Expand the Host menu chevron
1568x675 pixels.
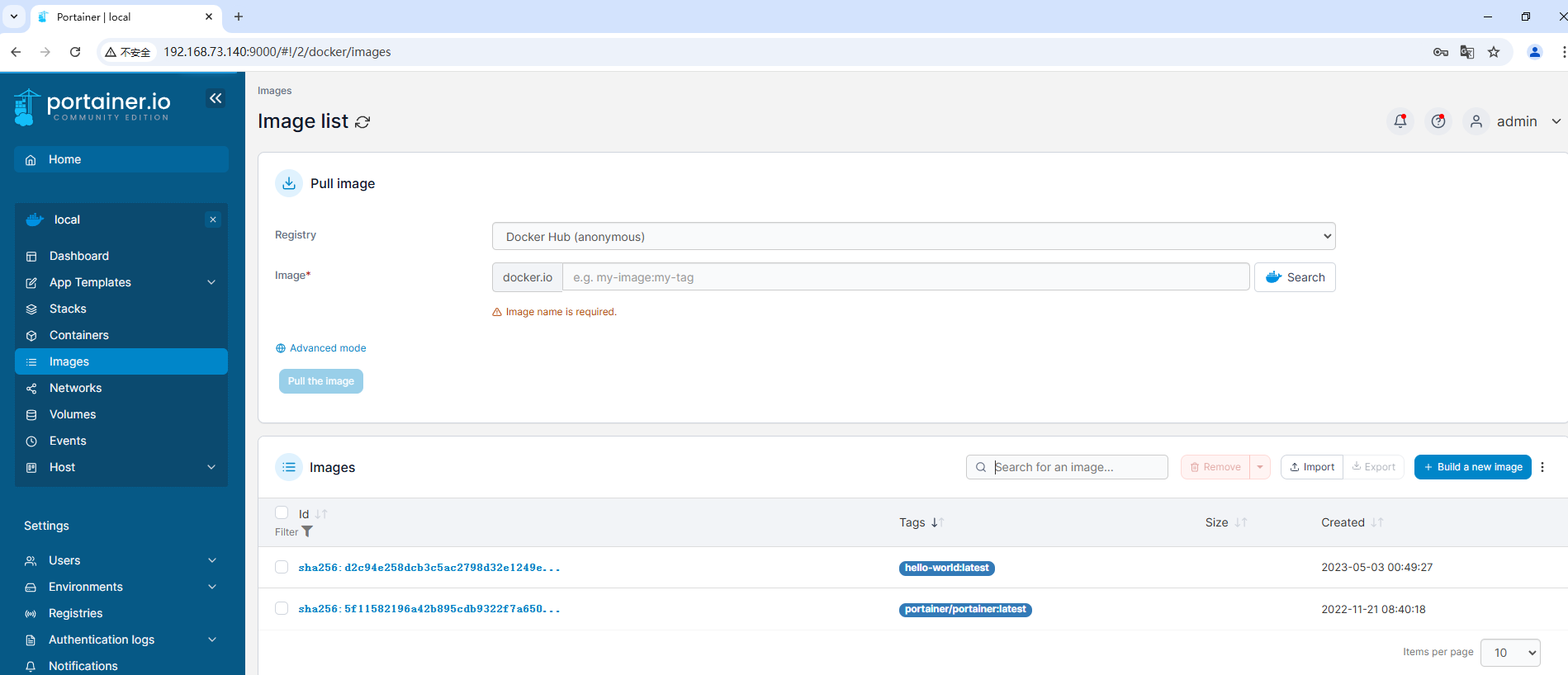211,467
